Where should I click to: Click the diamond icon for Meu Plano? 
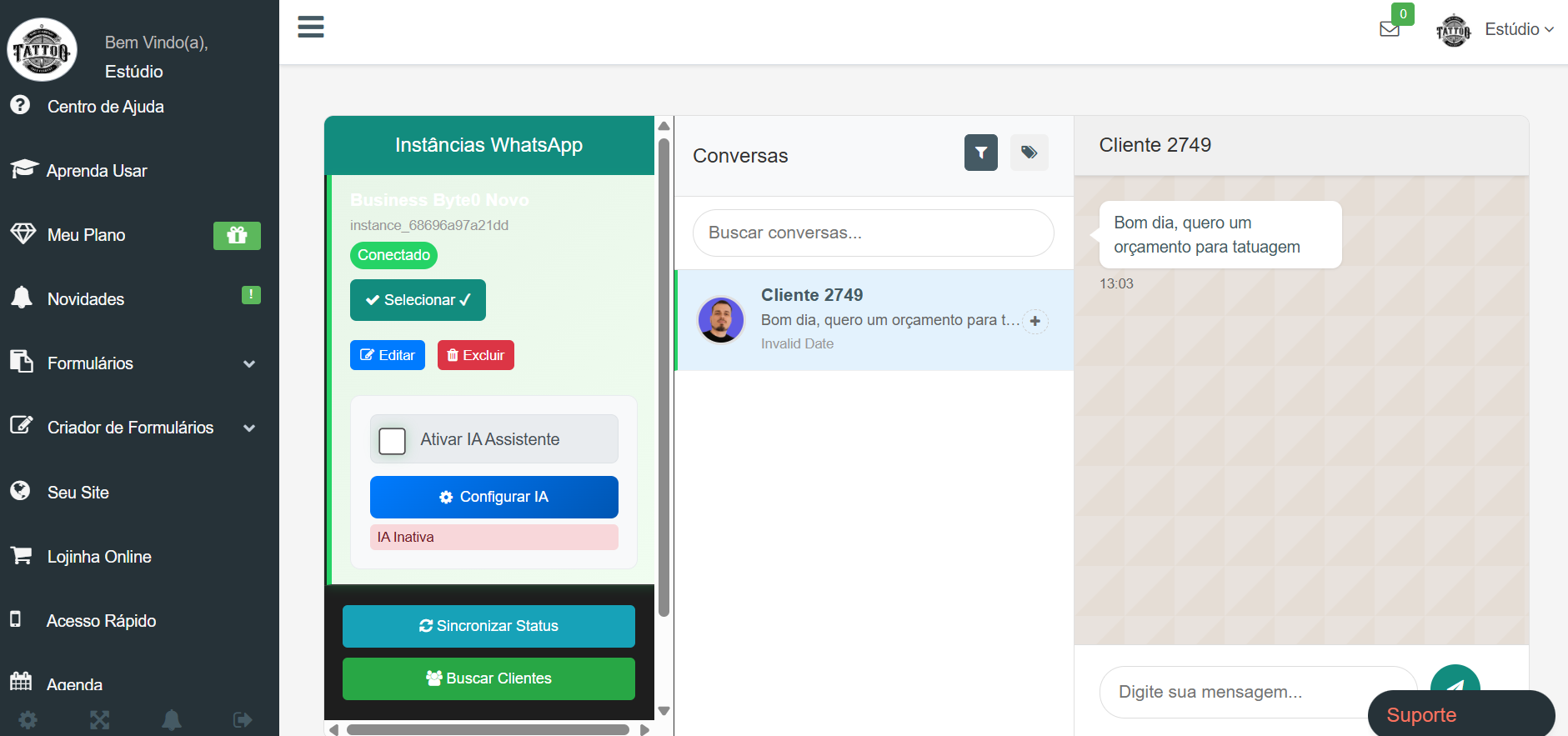point(23,233)
